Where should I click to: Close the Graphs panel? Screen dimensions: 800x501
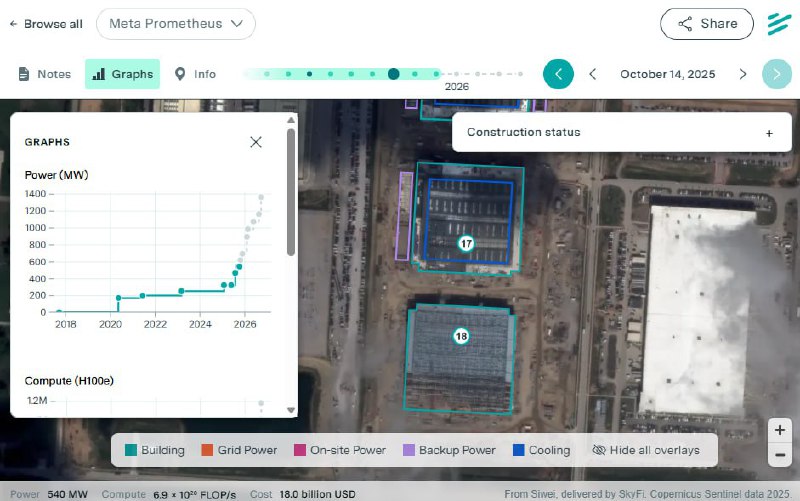point(256,142)
